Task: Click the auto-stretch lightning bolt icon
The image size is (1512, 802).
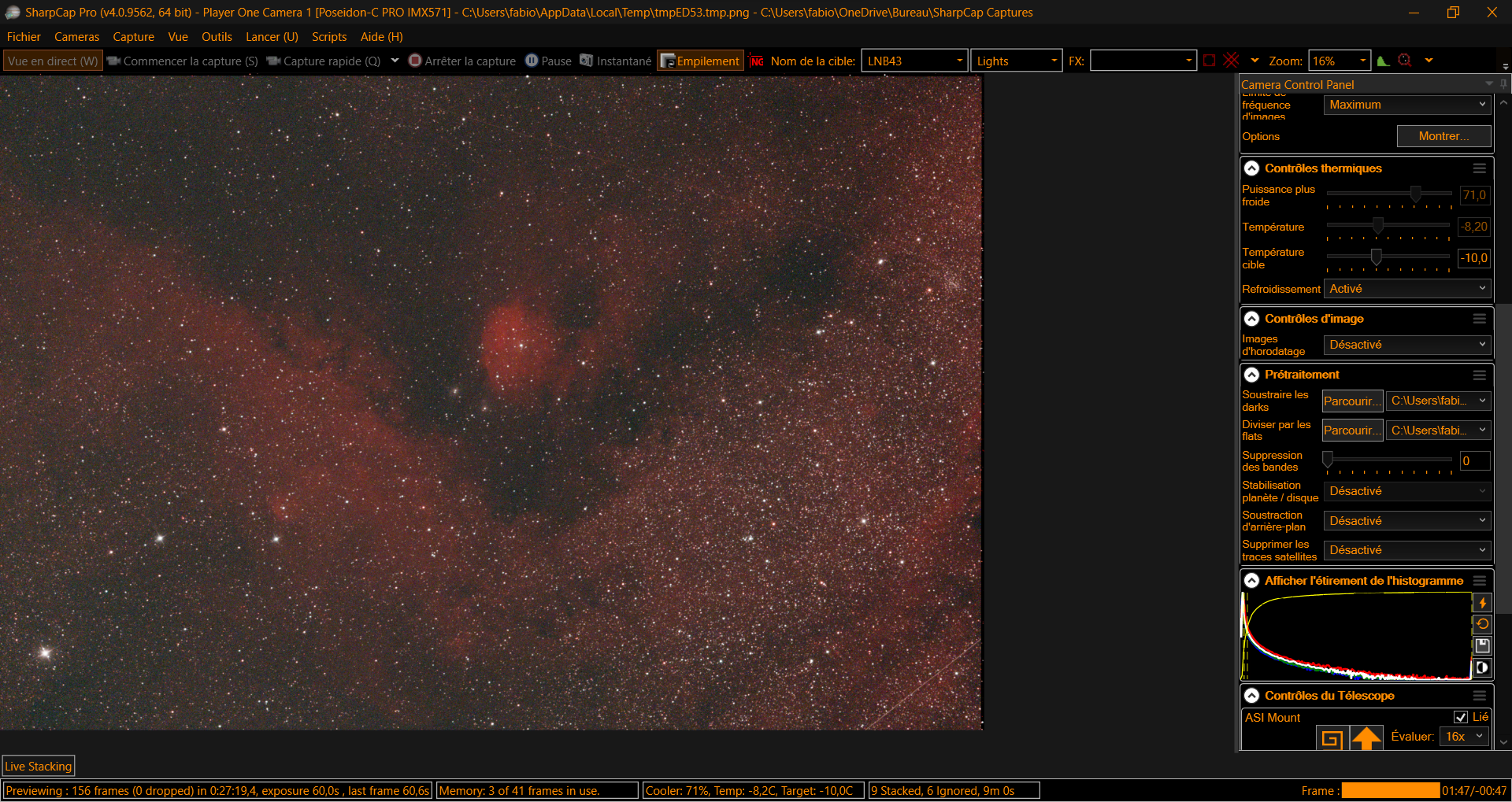Action: point(1482,603)
